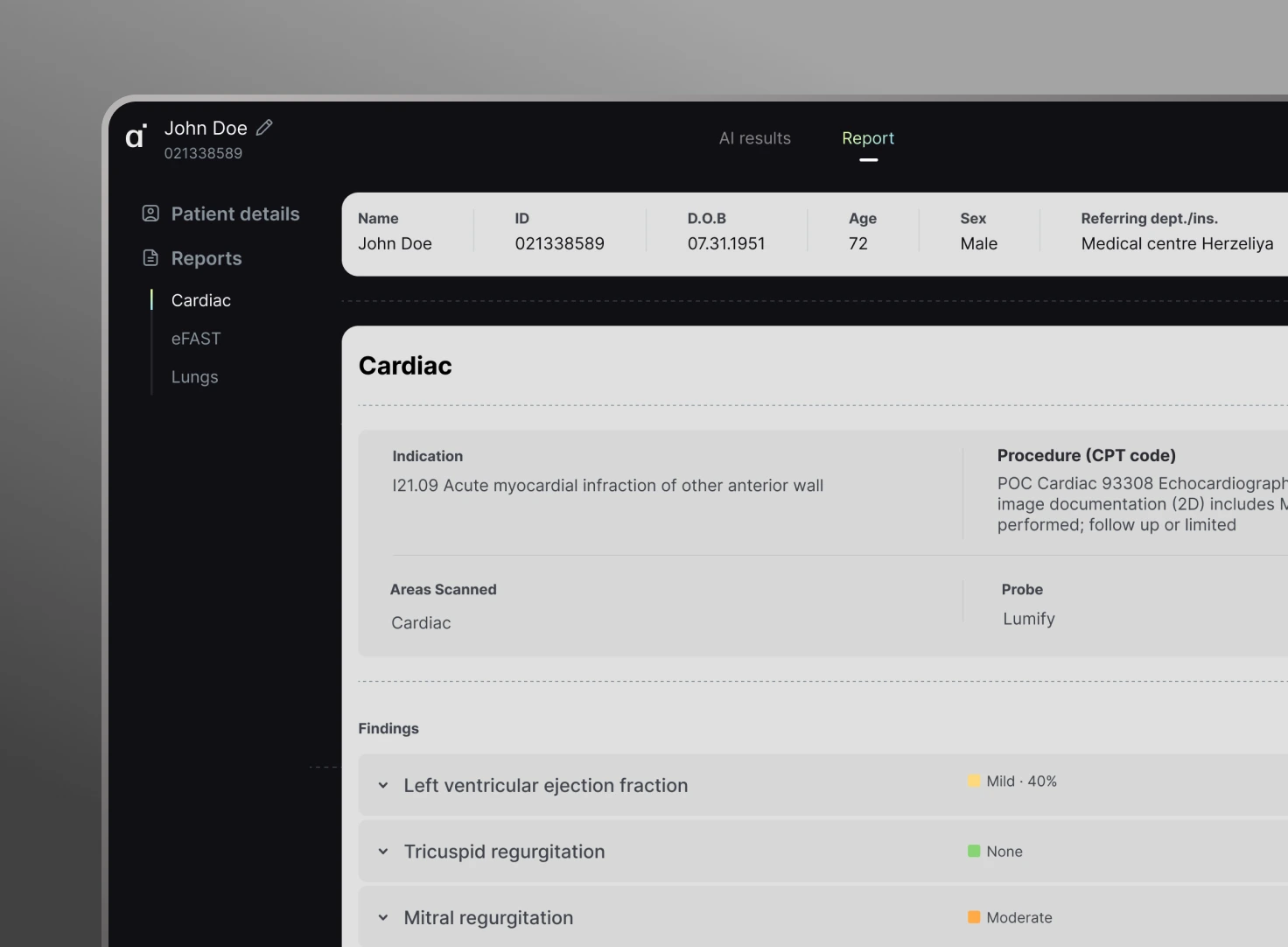Select the Report tab

pos(868,138)
